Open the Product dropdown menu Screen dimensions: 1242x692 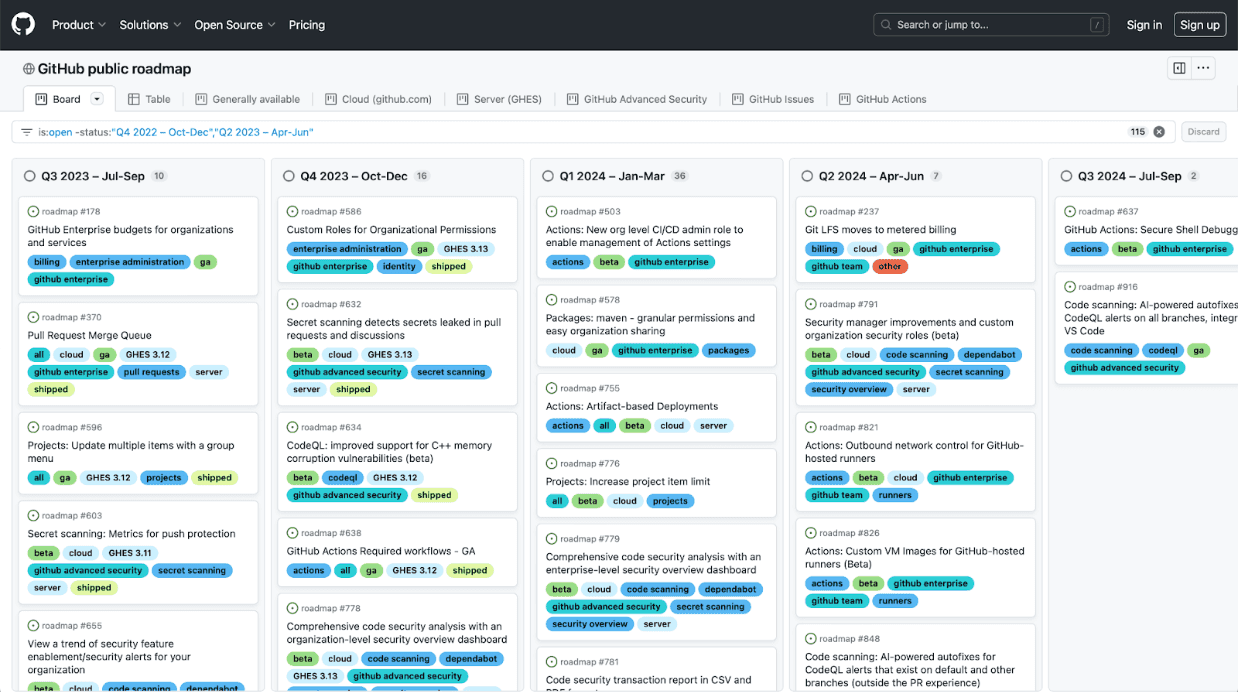(78, 24)
